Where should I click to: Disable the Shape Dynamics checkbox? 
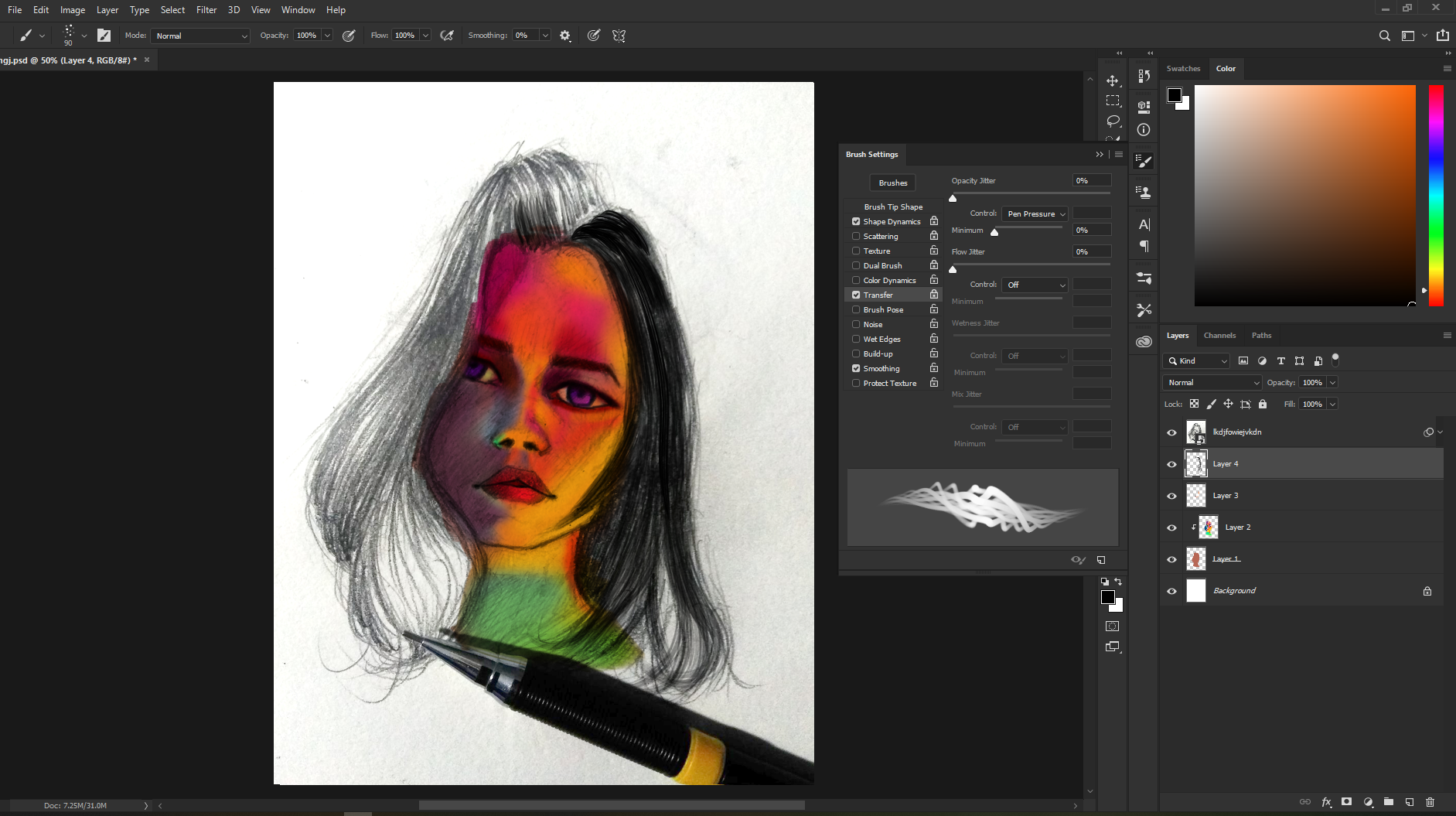pyautogui.click(x=856, y=221)
